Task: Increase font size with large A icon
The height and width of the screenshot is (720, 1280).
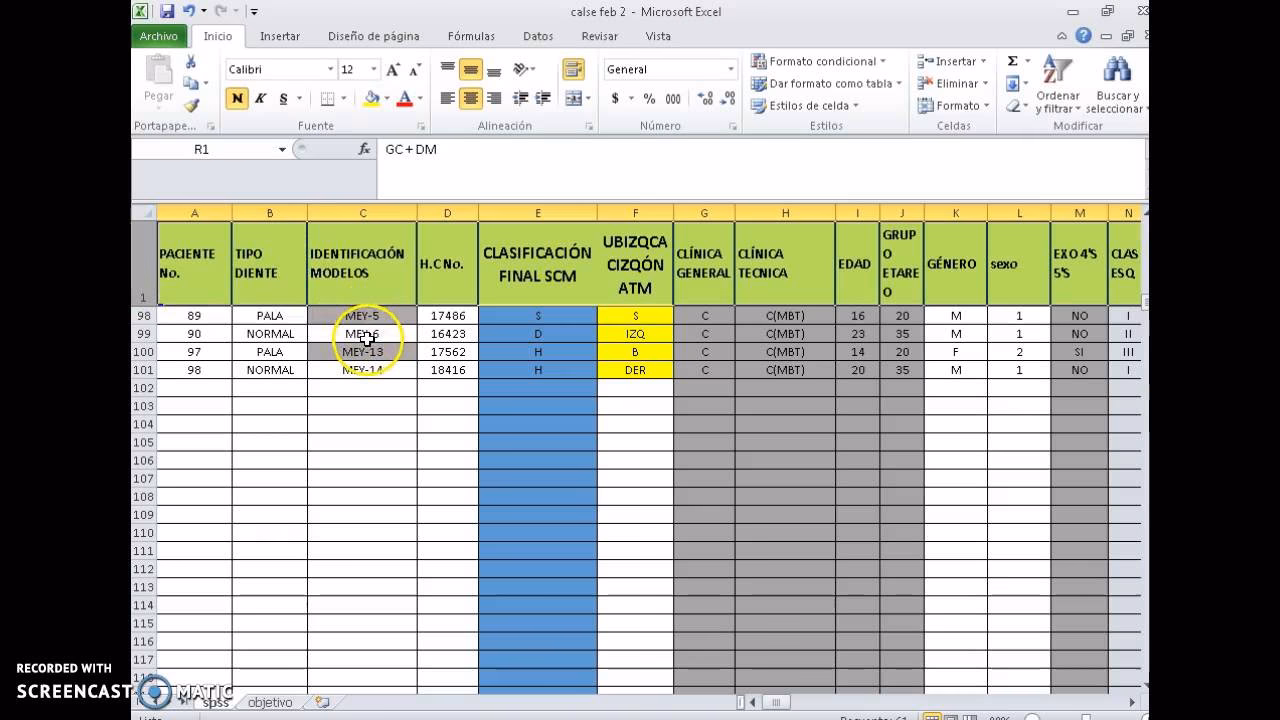Action: click(393, 70)
